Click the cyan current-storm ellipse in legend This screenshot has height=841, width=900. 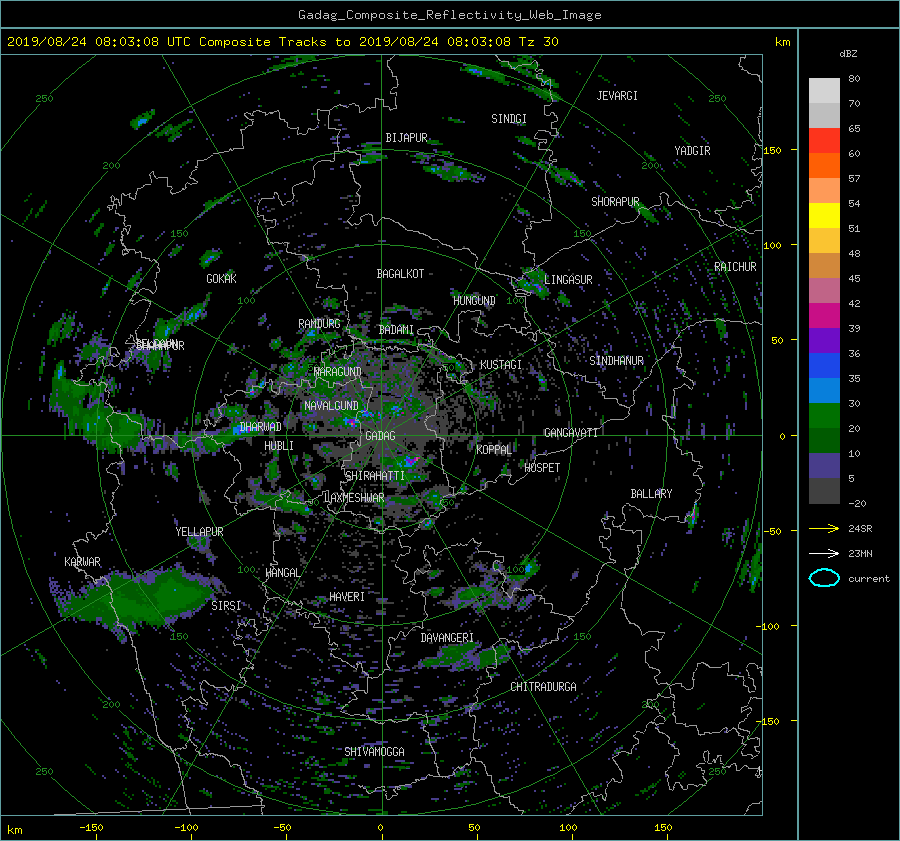coord(824,578)
